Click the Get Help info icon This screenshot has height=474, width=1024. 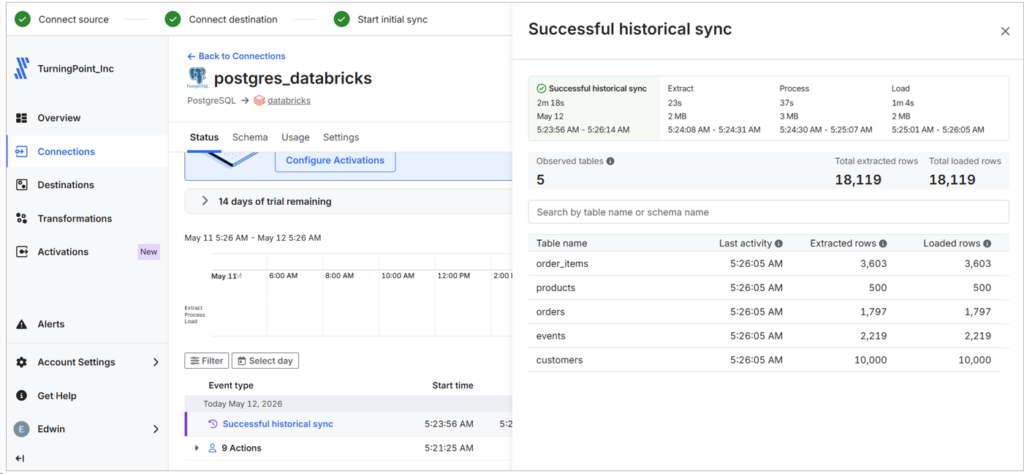(x=22, y=396)
